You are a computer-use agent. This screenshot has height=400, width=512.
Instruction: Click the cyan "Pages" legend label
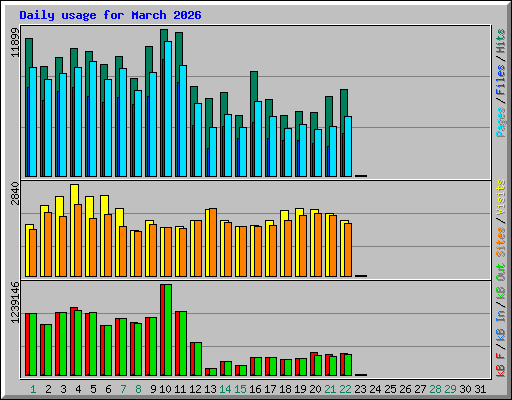point(500,122)
